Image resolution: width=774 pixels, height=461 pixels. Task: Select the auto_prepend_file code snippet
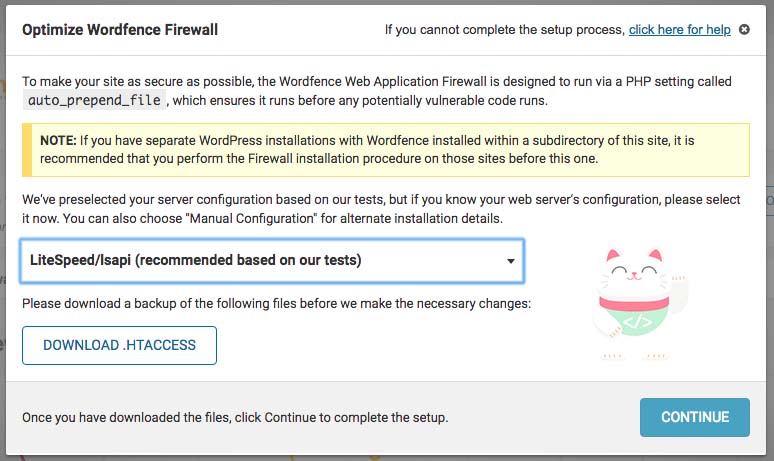[94, 100]
